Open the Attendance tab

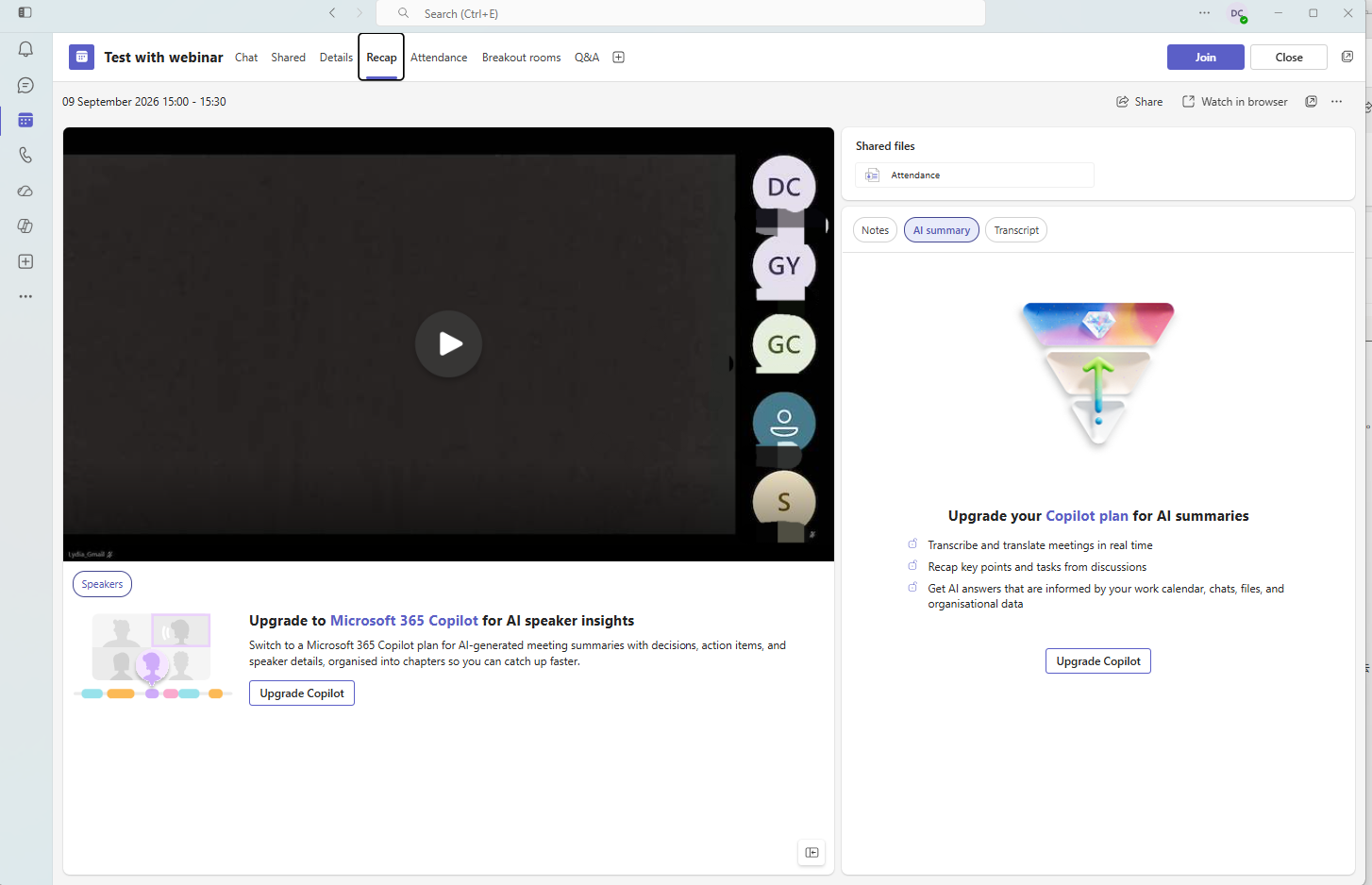click(439, 58)
